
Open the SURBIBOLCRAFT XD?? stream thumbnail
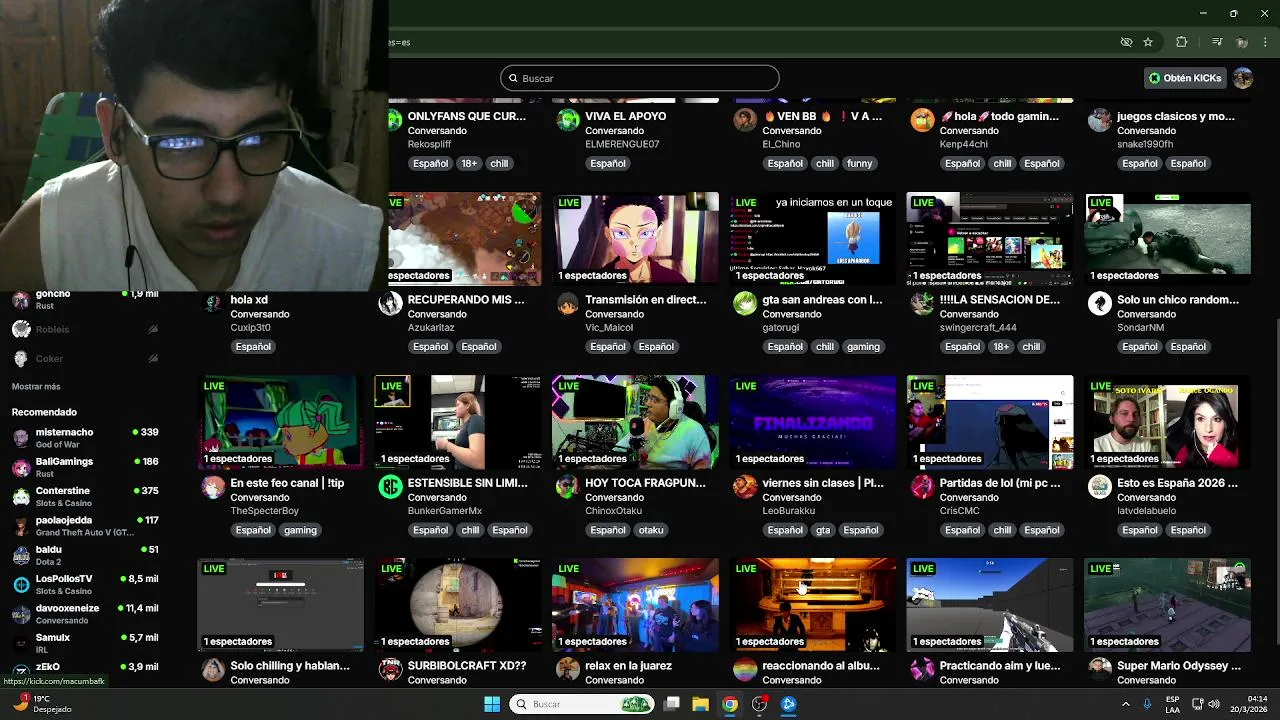pyautogui.click(x=458, y=605)
